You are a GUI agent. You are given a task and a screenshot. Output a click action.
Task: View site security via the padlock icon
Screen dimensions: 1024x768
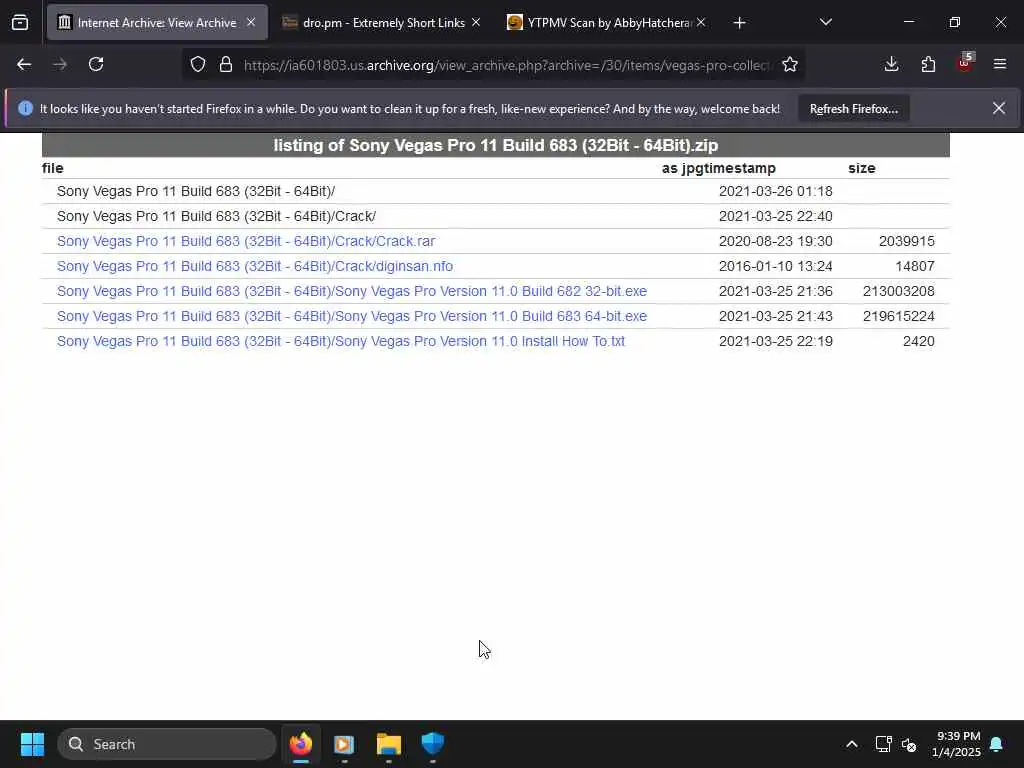point(226,64)
